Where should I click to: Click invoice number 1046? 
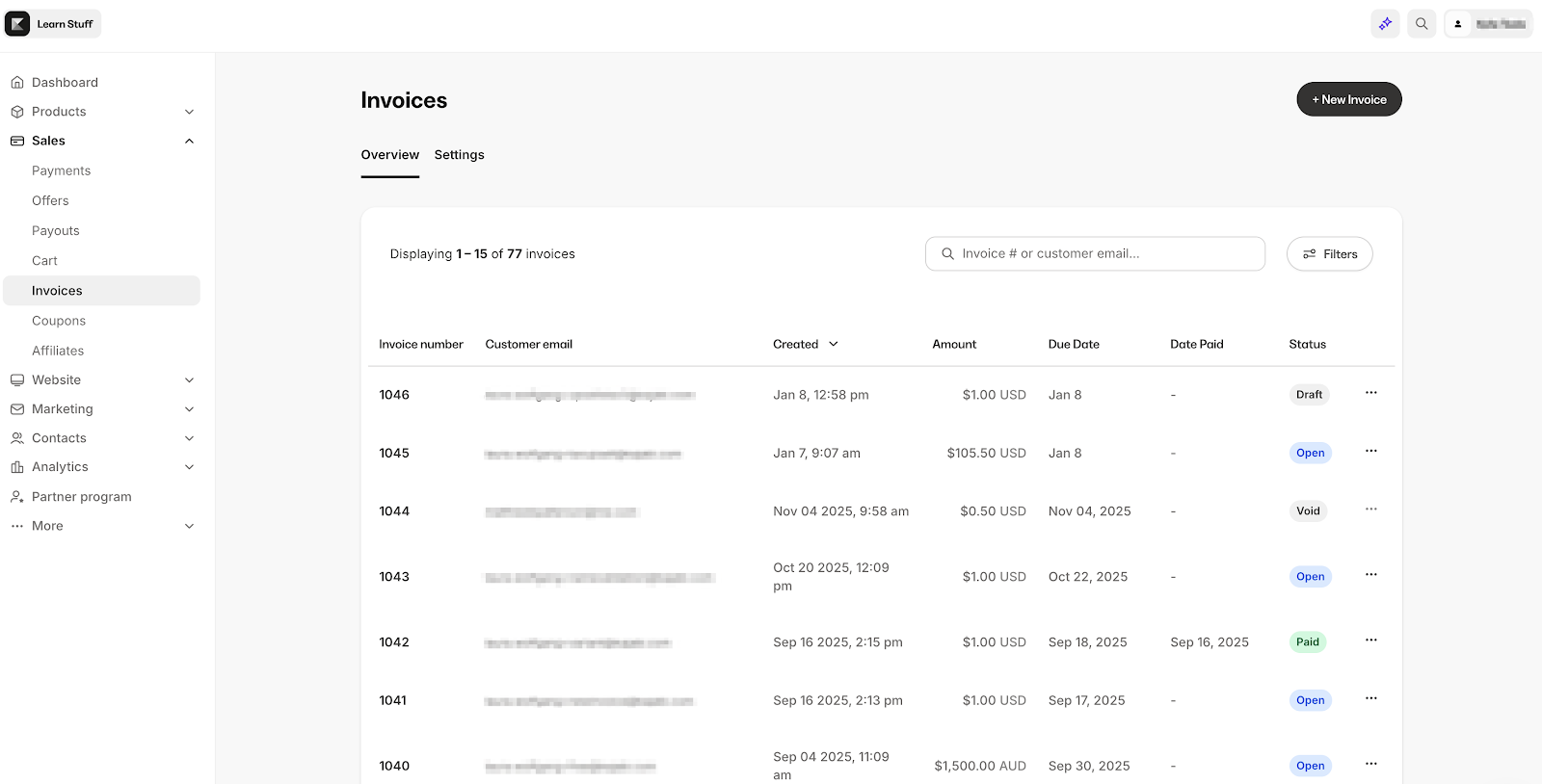[x=394, y=395]
